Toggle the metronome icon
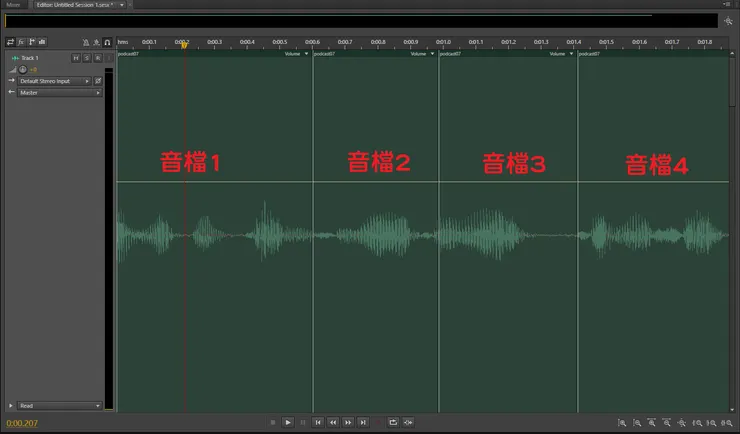Image resolution: width=740 pixels, height=434 pixels. [85, 42]
